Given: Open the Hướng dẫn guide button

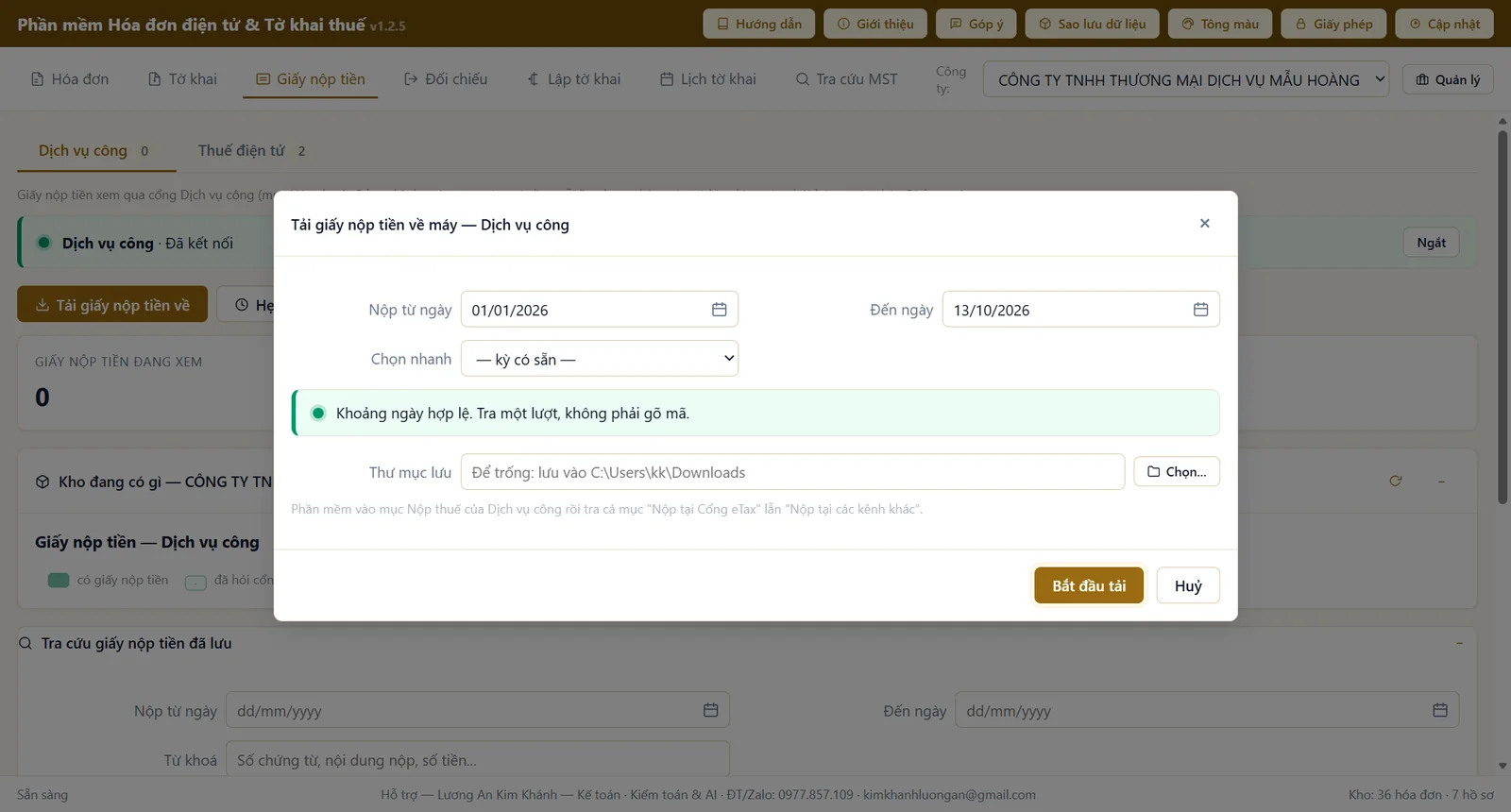Looking at the screenshot, I should click(759, 24).
